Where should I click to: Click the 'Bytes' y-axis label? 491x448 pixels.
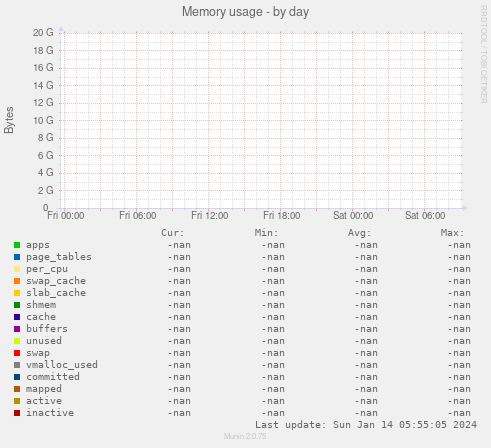click(9, 120)
